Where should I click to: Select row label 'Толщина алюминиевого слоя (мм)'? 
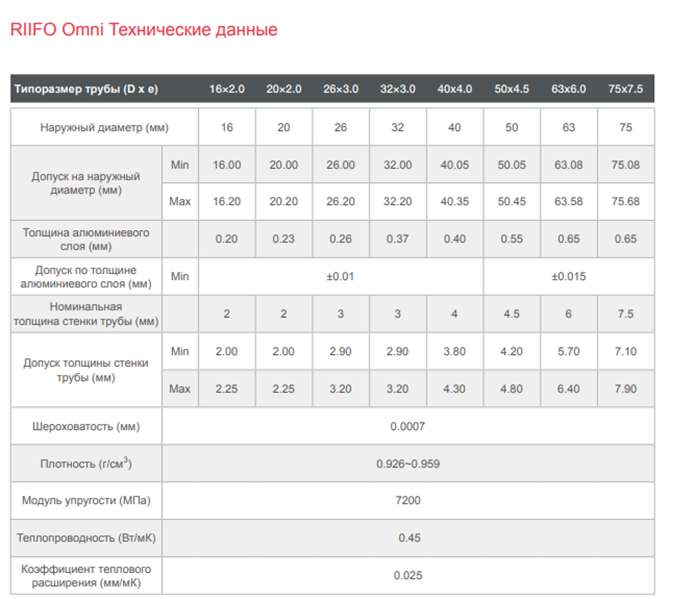click(86, 240)
